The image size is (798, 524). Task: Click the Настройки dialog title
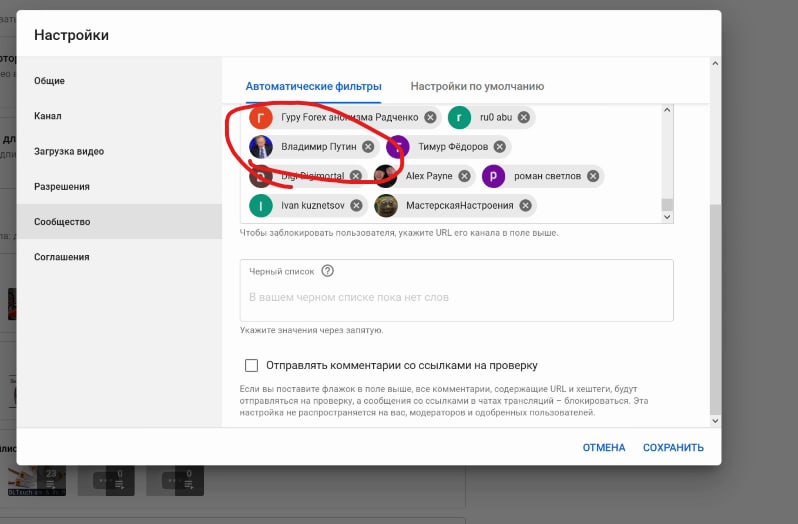click(x=71, y=35)
